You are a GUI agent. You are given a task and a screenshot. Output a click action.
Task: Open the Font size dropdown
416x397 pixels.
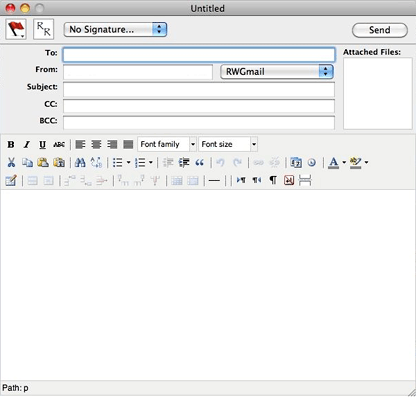click(x=228, y=144)
